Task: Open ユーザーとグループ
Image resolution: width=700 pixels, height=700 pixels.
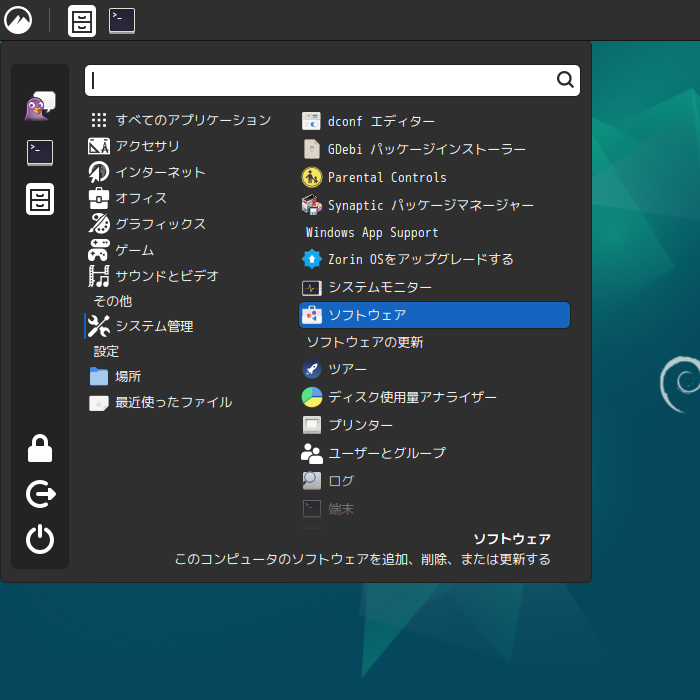Action: (x=434, y=453)
